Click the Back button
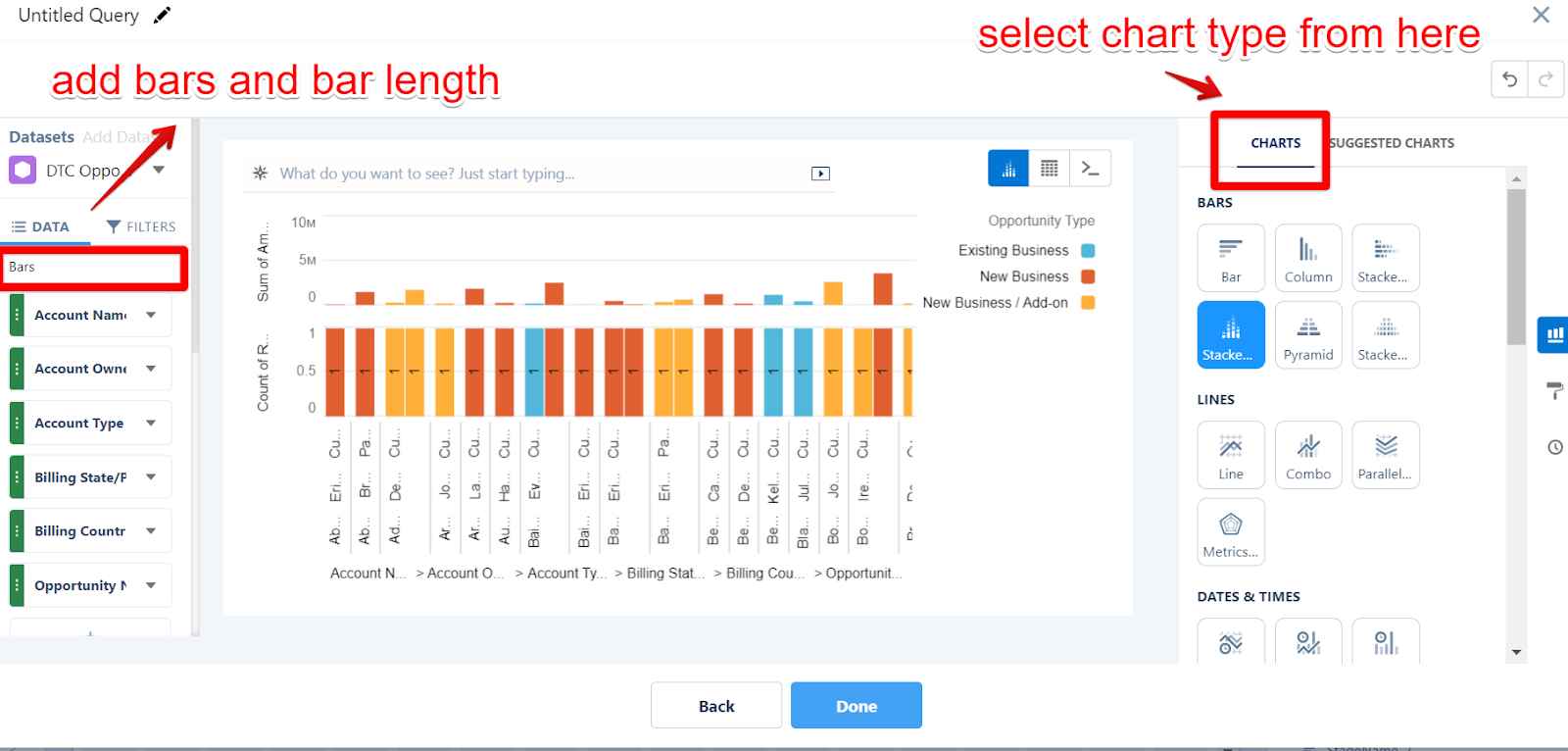This screenshot has height=751, width=1568. tap(716, 705)
